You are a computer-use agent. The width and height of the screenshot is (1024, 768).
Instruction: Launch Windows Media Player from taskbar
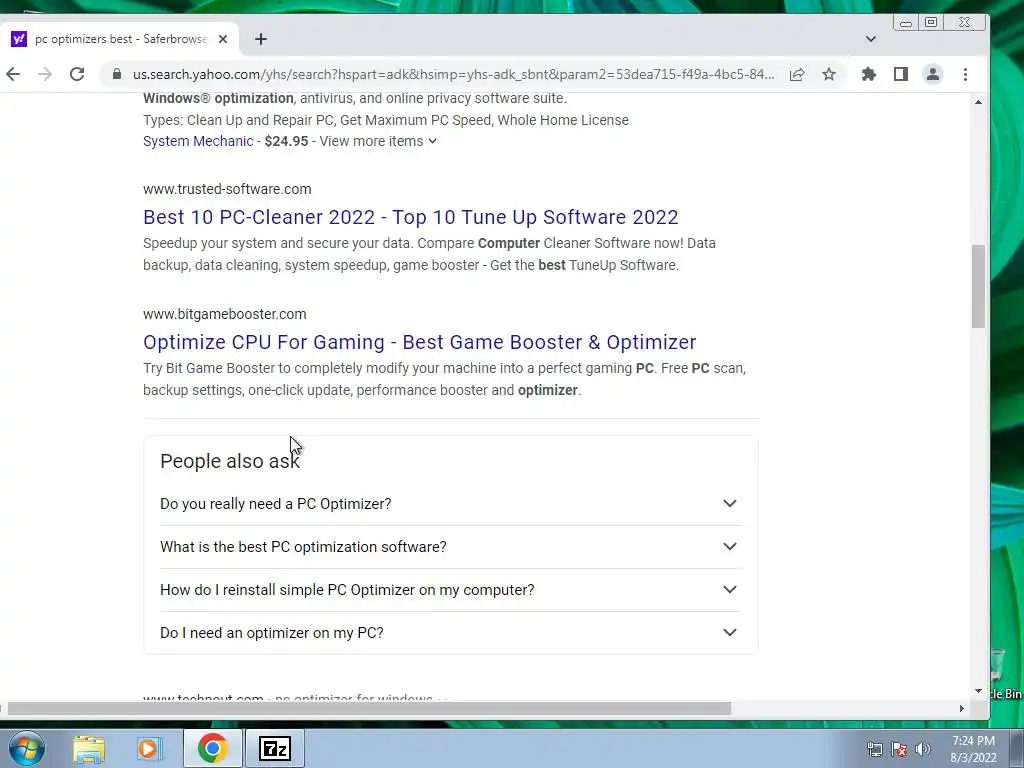coord(149,749)
